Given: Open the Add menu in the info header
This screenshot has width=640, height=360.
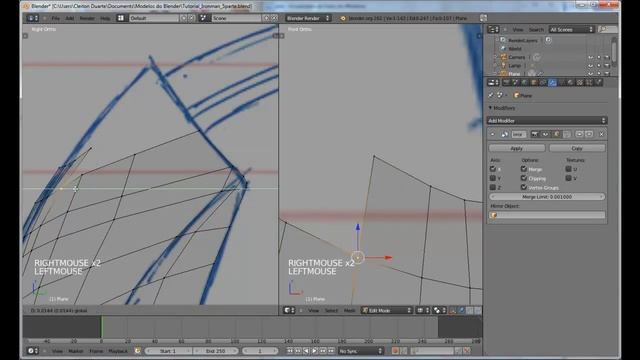Looking at the screenshot, I should coord(70,18).
